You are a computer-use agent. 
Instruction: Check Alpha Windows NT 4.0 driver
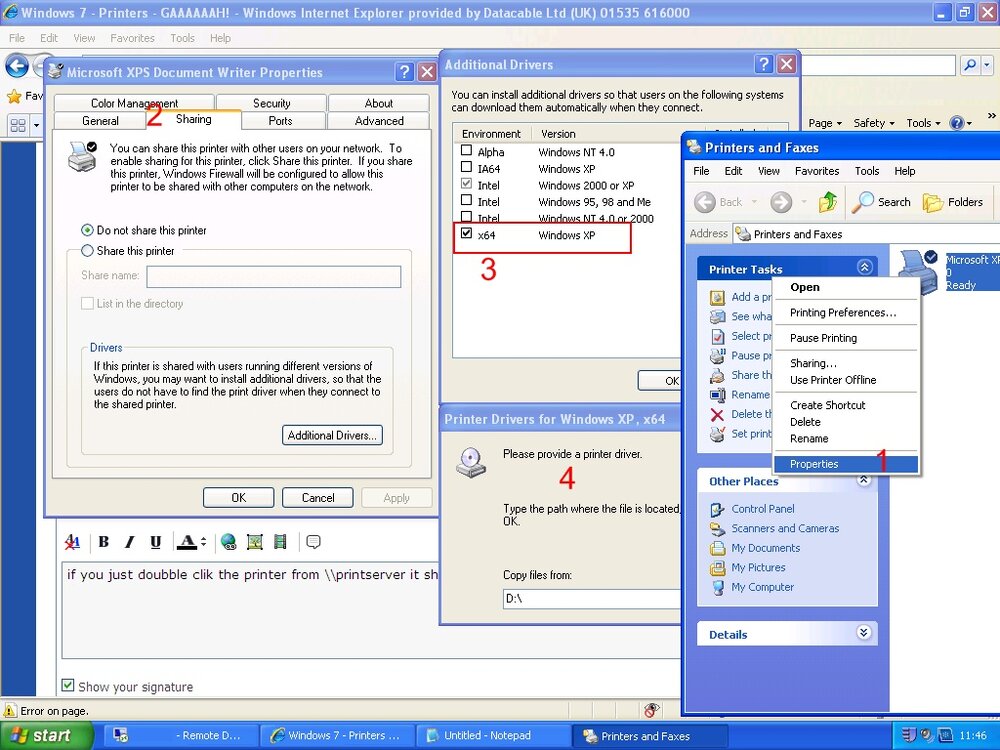(x=466, y=151)
